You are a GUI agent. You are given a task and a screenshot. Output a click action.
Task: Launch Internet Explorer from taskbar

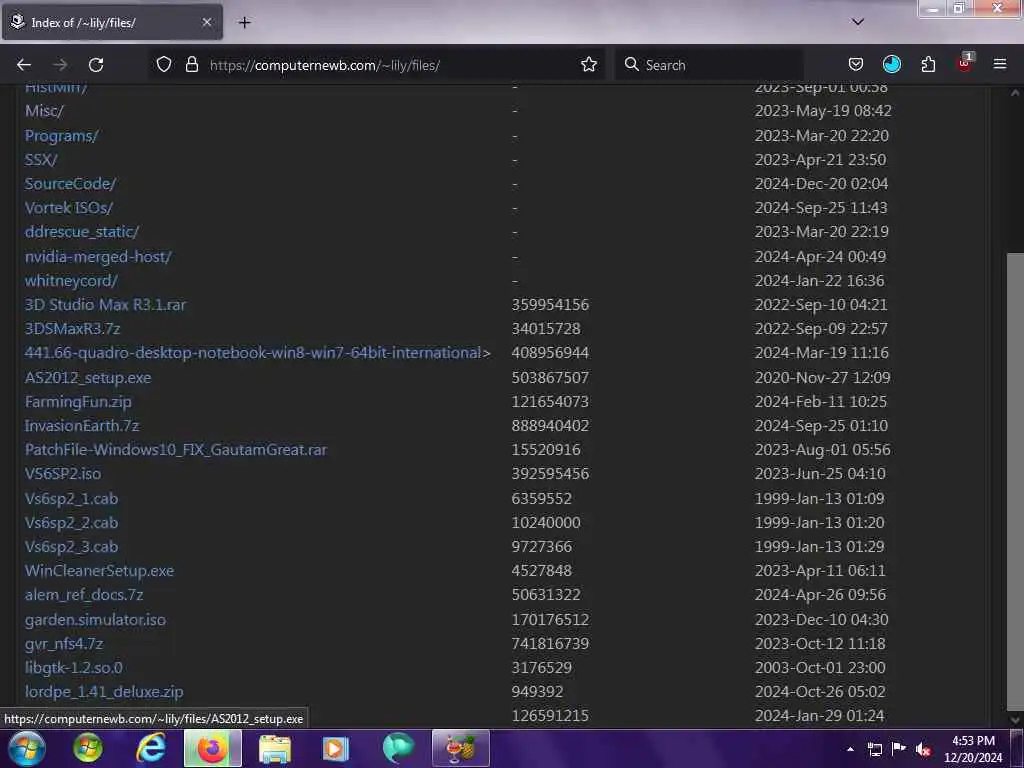[x=151, y=748]
